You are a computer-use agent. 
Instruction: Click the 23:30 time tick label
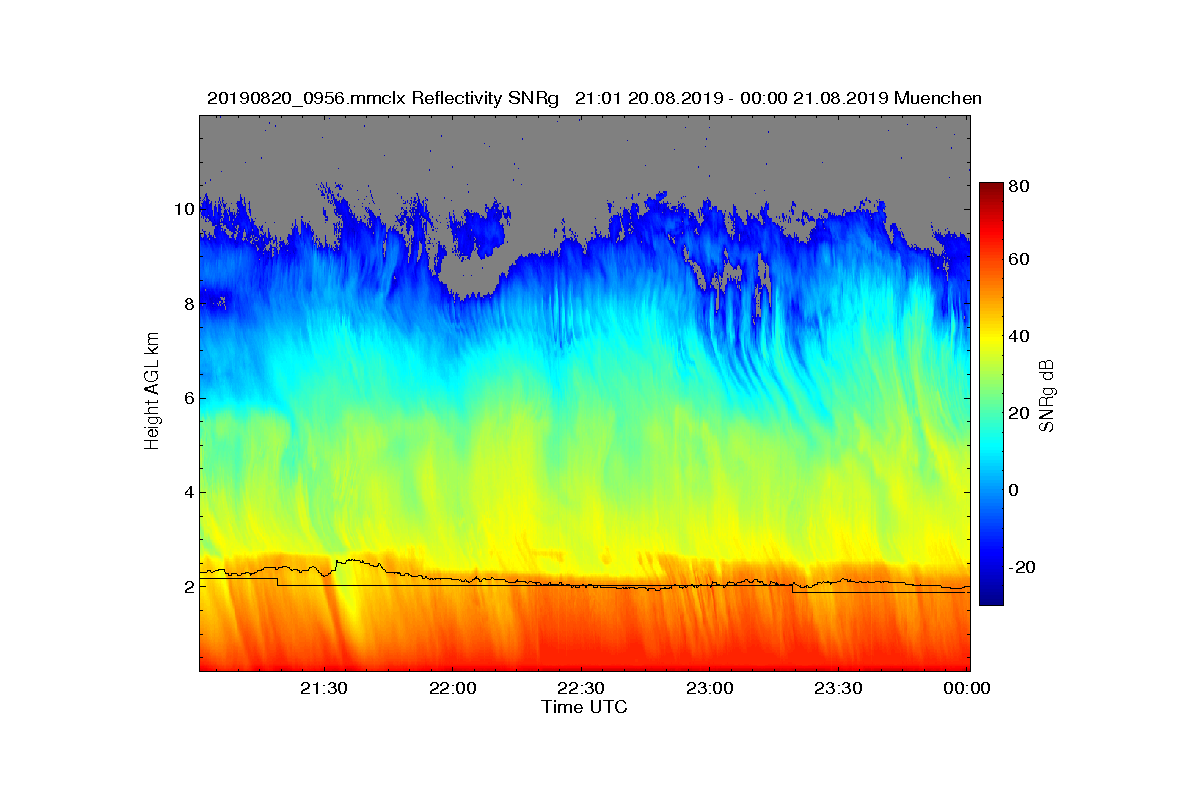[837, 688]
